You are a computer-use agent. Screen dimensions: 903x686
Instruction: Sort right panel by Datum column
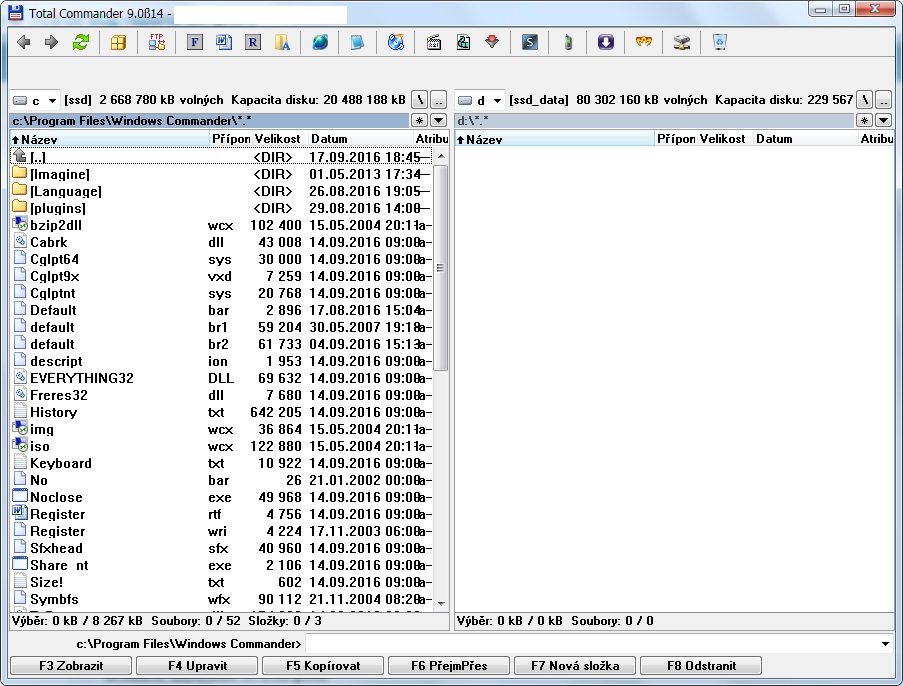805,139
